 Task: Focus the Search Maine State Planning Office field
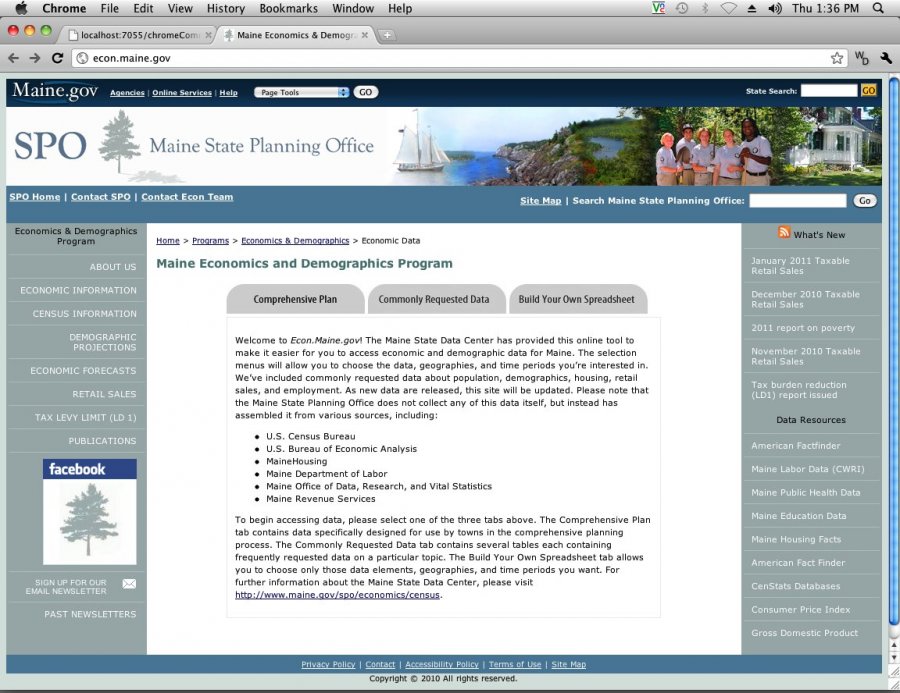797,200
